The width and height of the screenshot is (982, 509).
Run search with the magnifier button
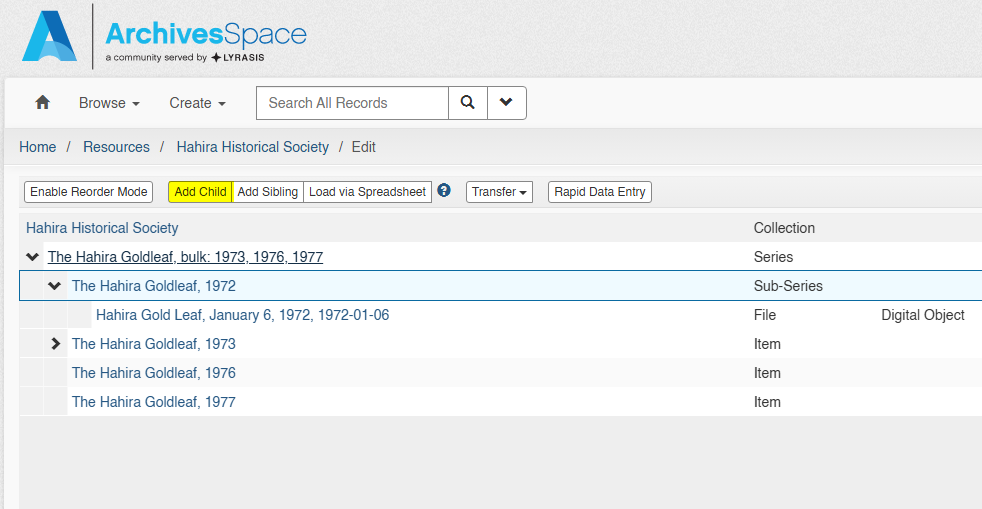468,103
